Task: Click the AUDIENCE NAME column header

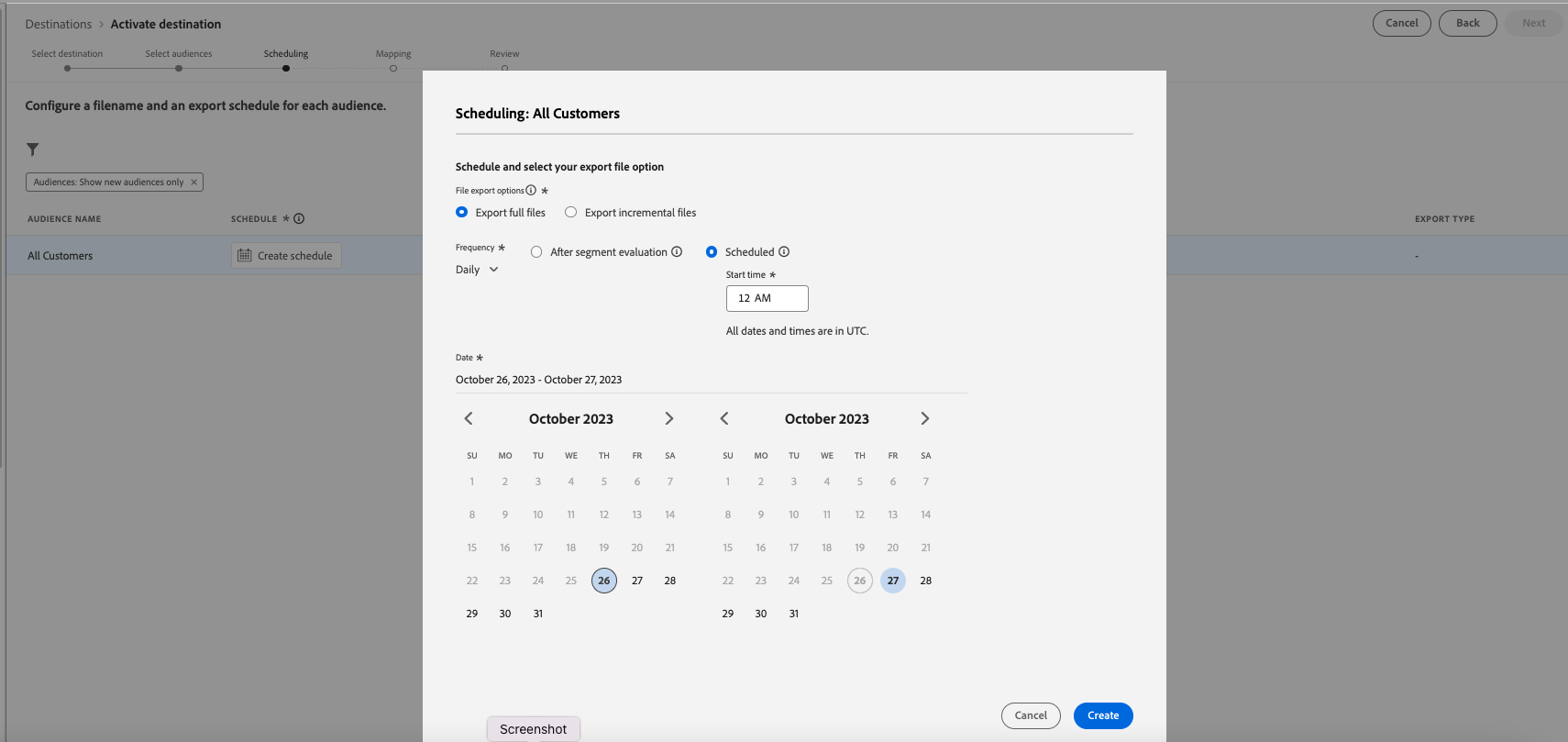Action: [64, 219]
